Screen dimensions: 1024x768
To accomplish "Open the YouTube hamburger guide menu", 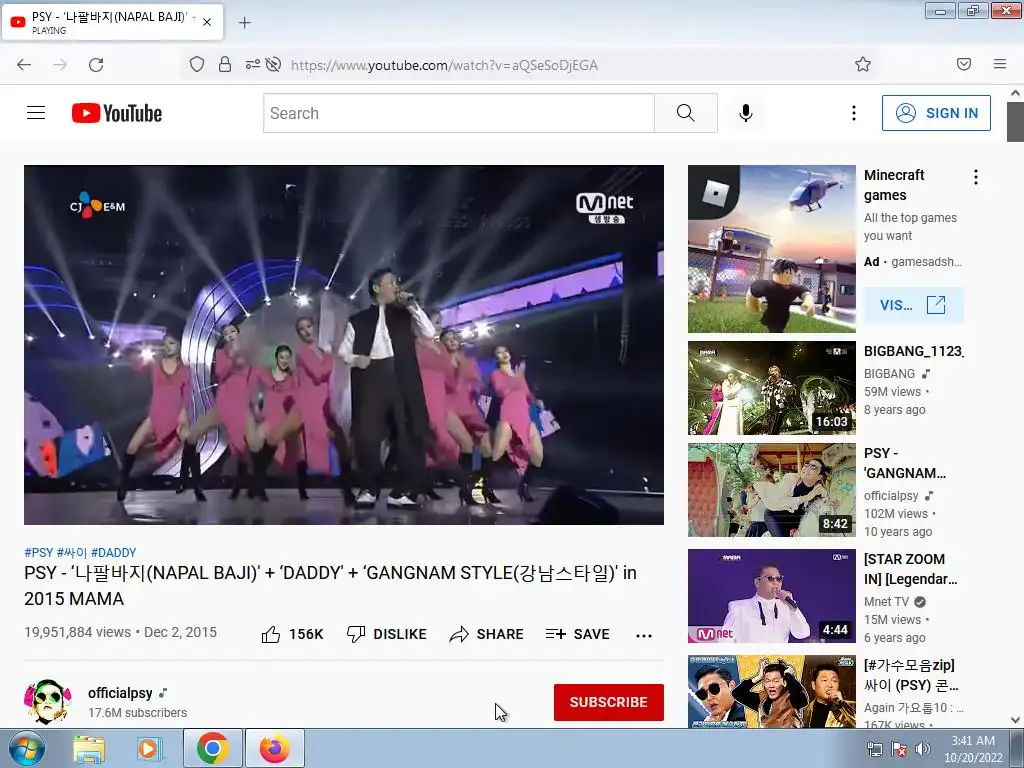I will tap(36, 113).
